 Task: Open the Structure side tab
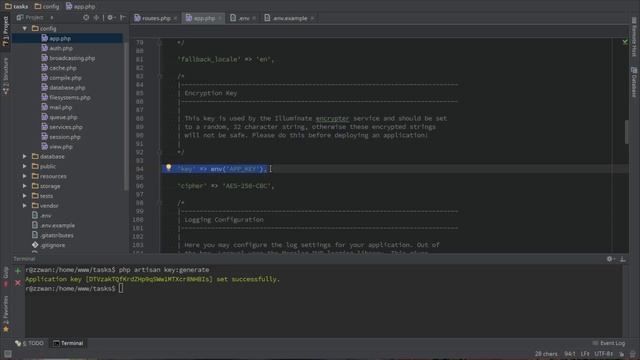(5, 76)
